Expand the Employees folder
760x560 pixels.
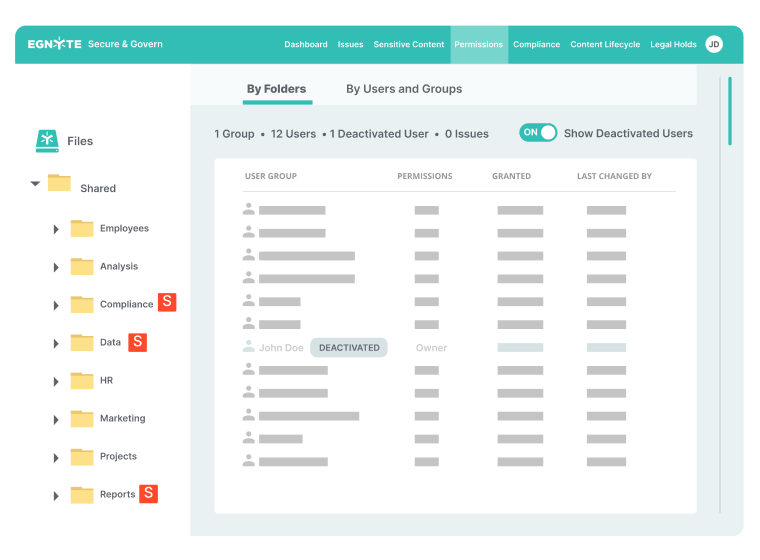[x=56, y=229]
